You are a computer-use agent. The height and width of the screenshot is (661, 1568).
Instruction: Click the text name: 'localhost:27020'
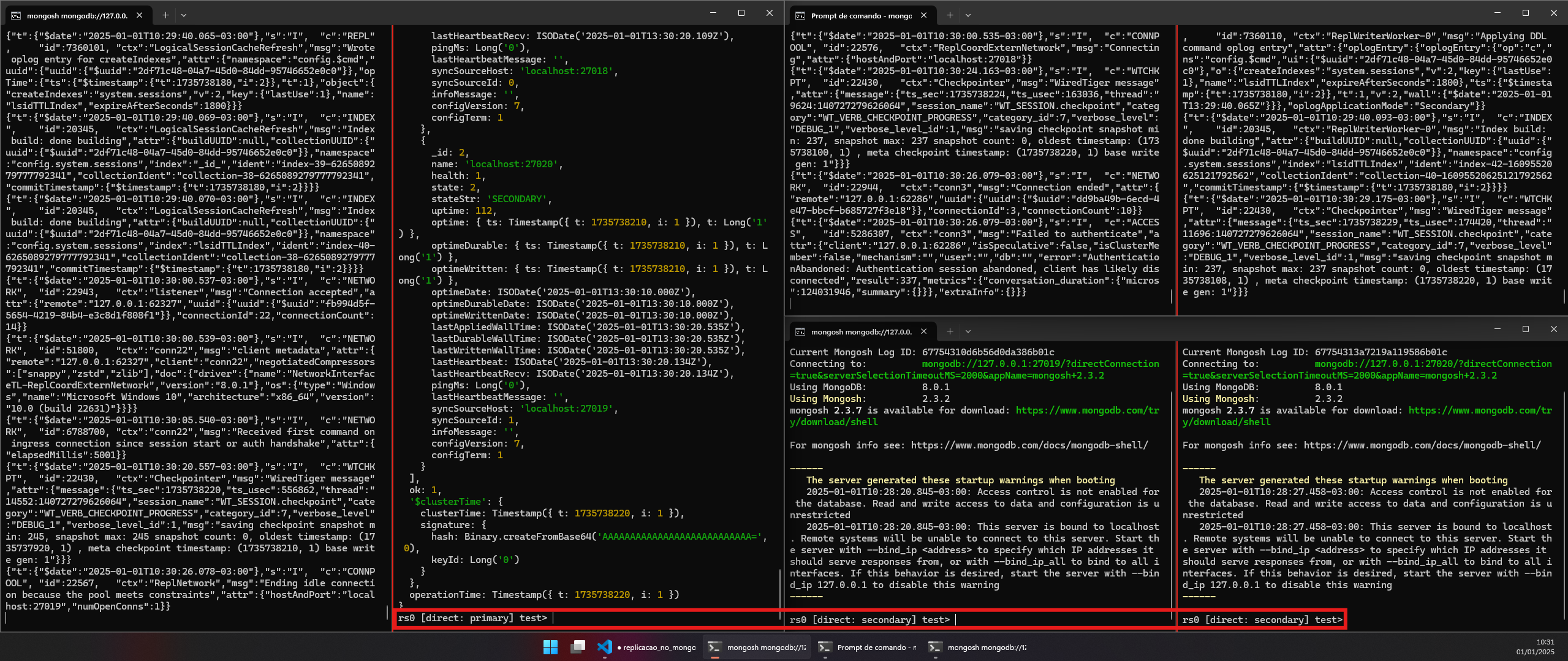pyautogui.click(x=496, y=164)
